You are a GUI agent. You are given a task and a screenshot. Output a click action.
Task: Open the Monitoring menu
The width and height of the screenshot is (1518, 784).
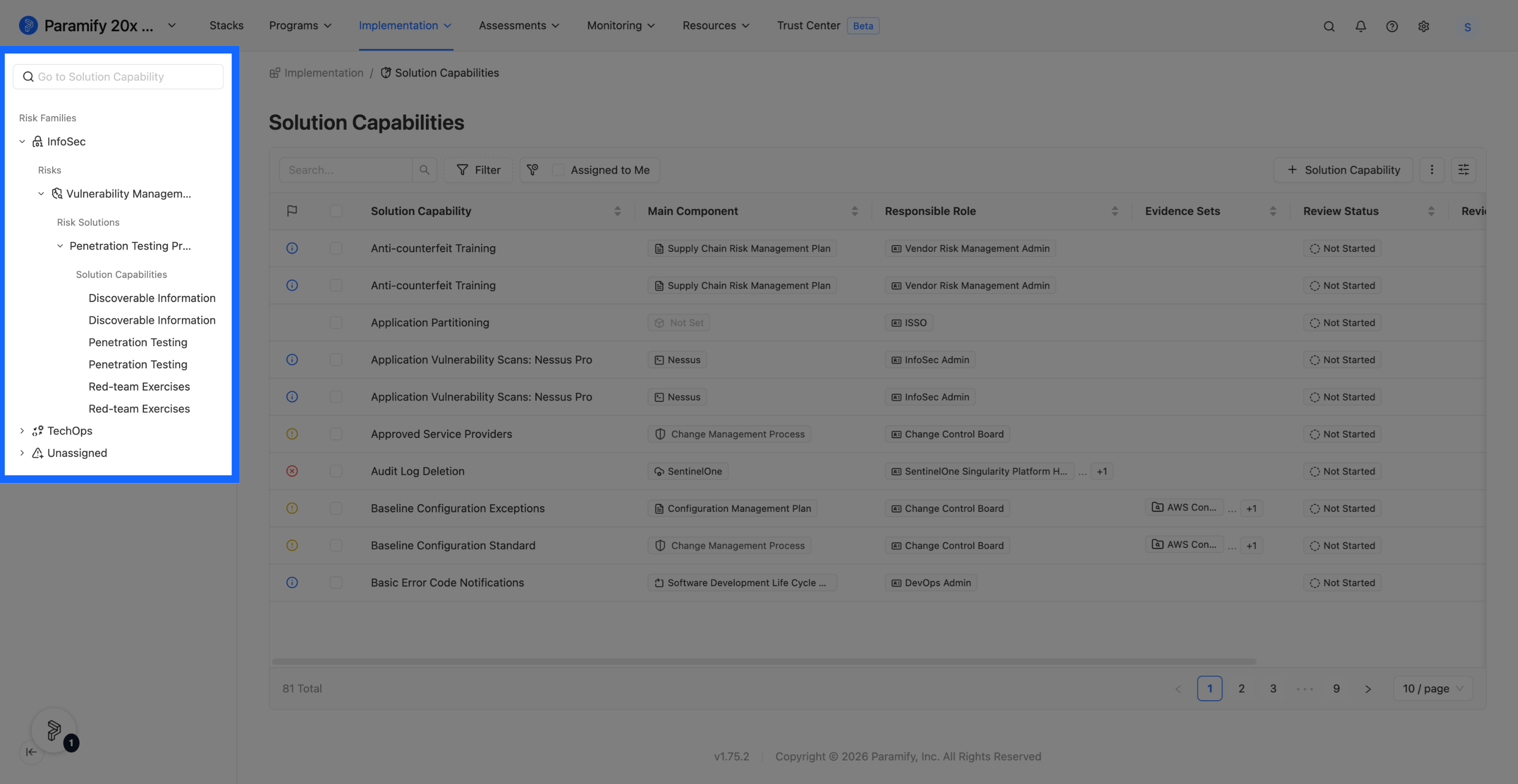(x=621, y=25)
